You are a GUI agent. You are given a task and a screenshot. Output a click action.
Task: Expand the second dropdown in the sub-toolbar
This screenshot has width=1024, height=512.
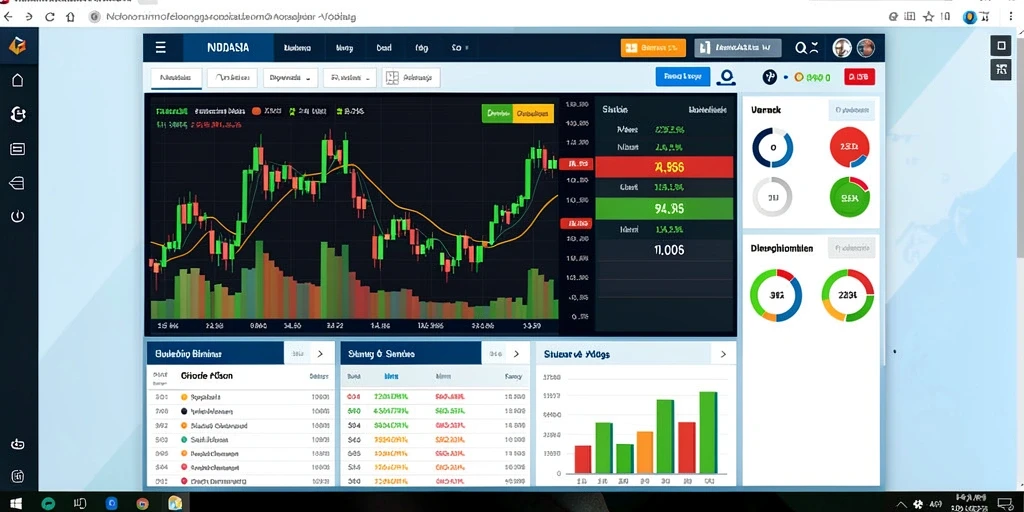click(349, 78)
